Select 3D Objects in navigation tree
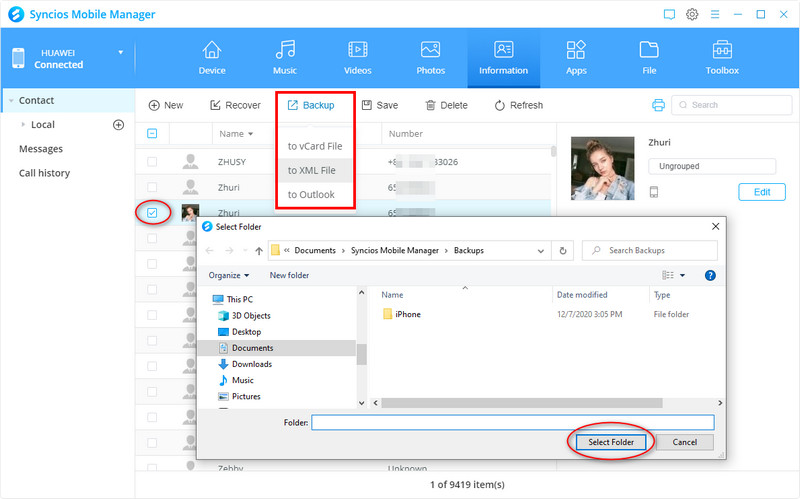The height and width of the screenshot is (499, 800). pos(251,316)
